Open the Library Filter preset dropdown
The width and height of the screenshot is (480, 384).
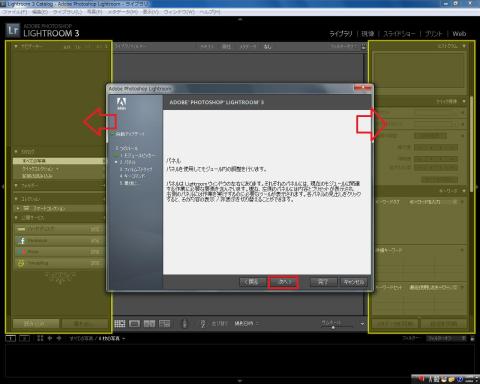coord(344,46)
